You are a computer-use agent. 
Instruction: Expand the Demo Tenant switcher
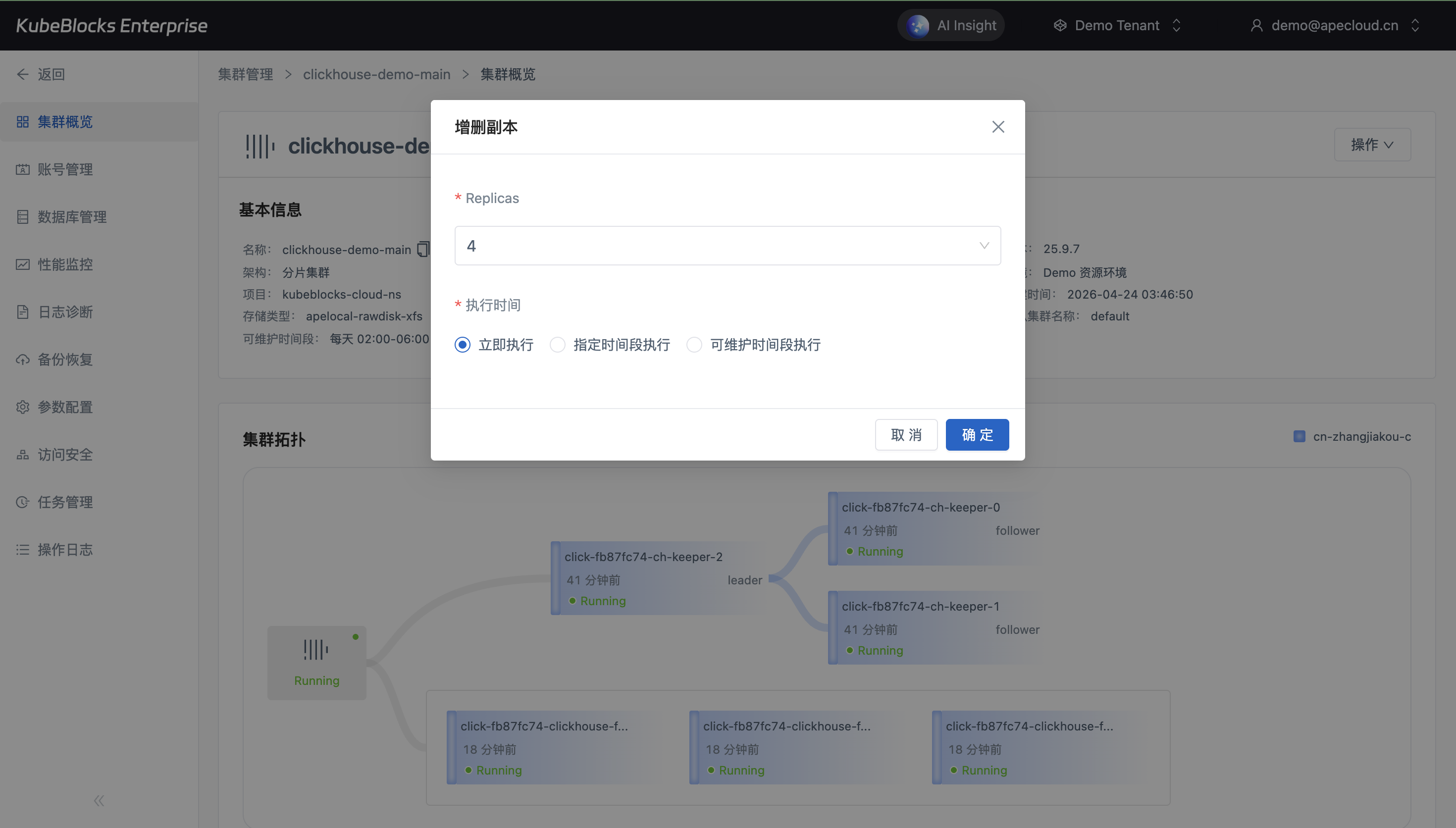(x=1117, y=26)
